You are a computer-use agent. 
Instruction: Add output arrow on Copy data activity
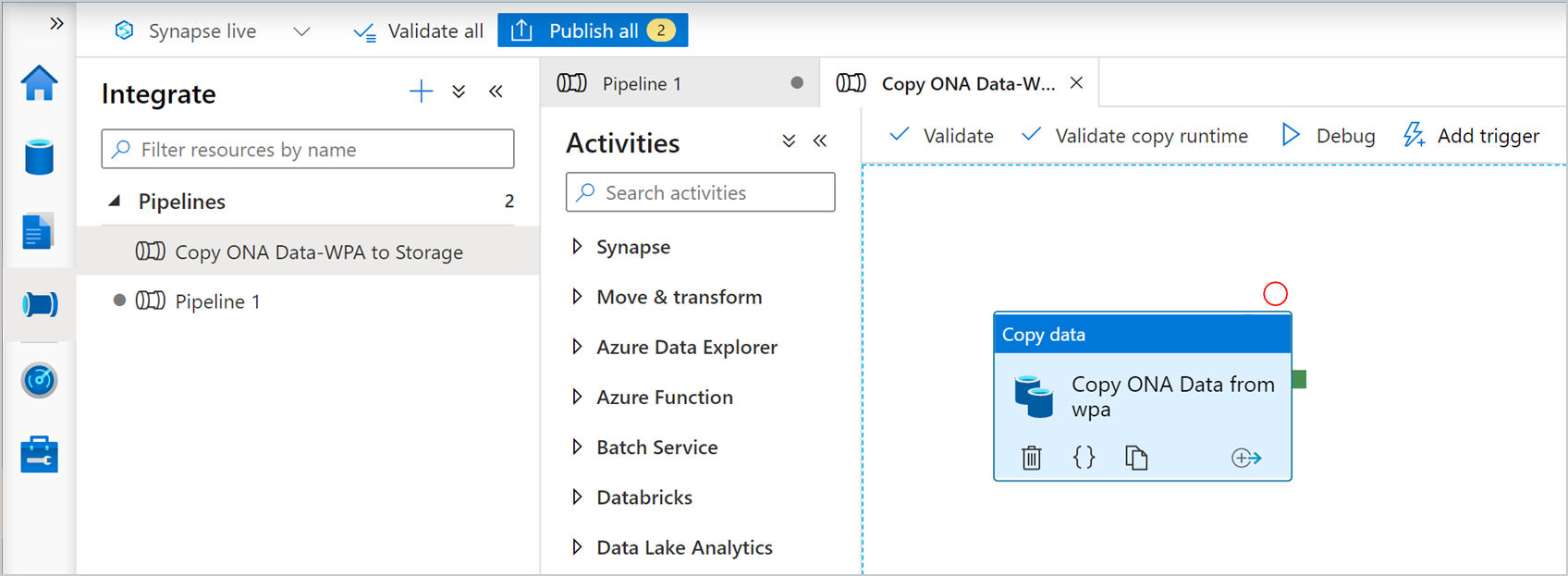(x=1246, y=458)
